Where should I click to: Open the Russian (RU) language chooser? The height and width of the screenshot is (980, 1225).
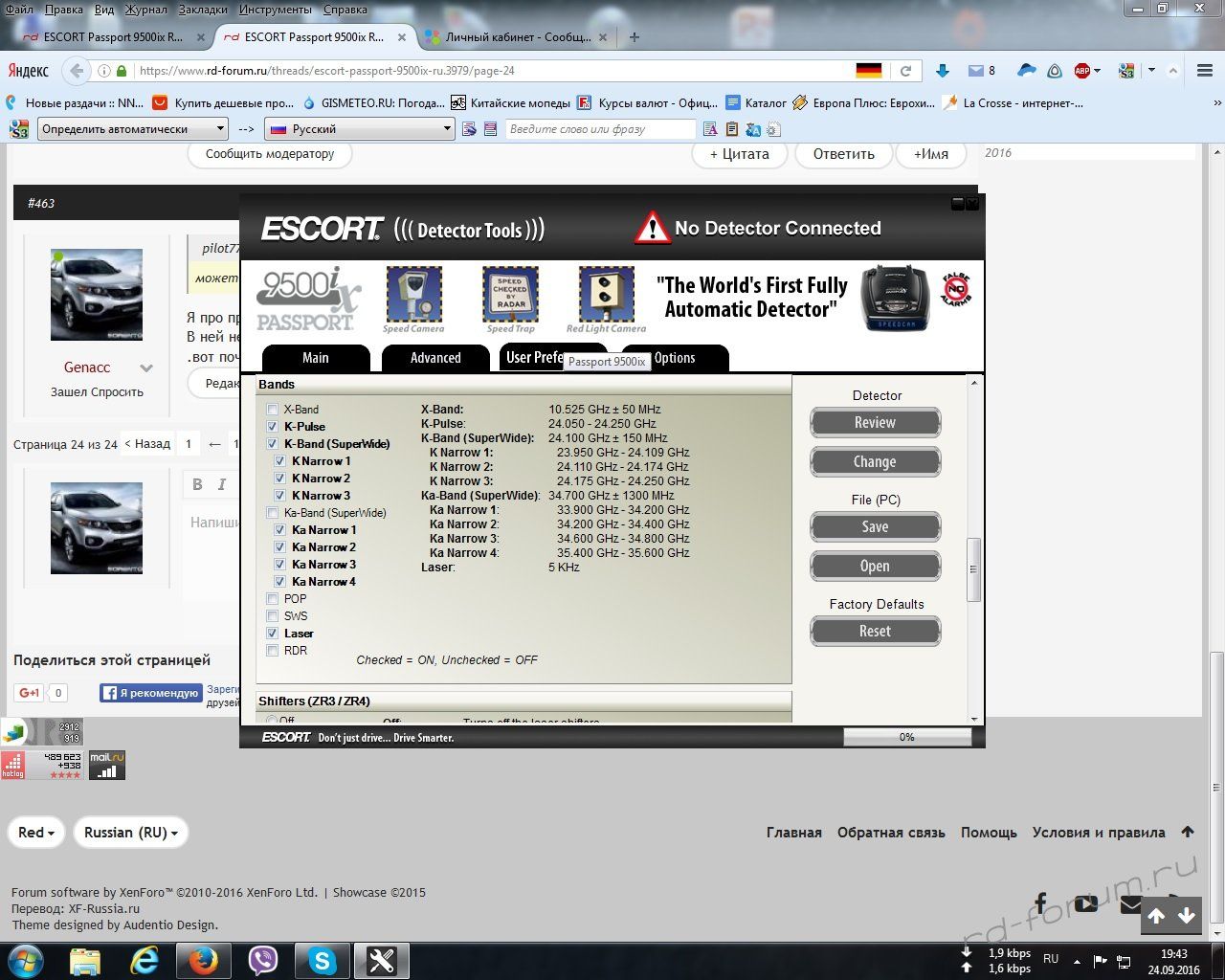click(131, 833)
